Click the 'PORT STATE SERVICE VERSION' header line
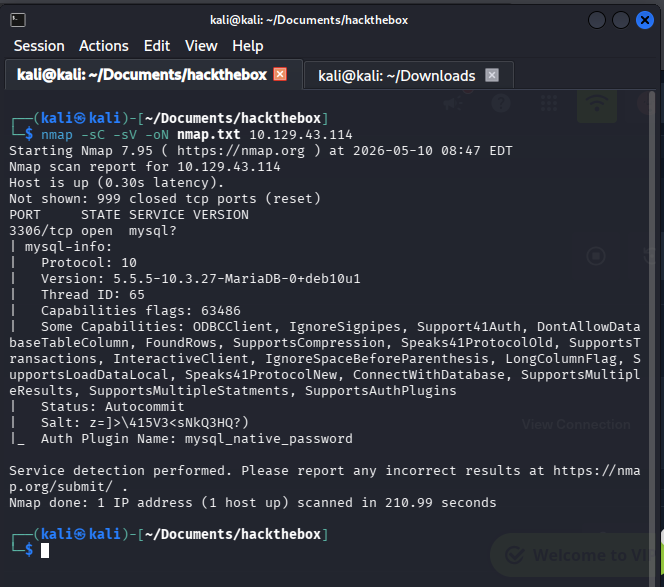664x587 pixels. point(129,215)
